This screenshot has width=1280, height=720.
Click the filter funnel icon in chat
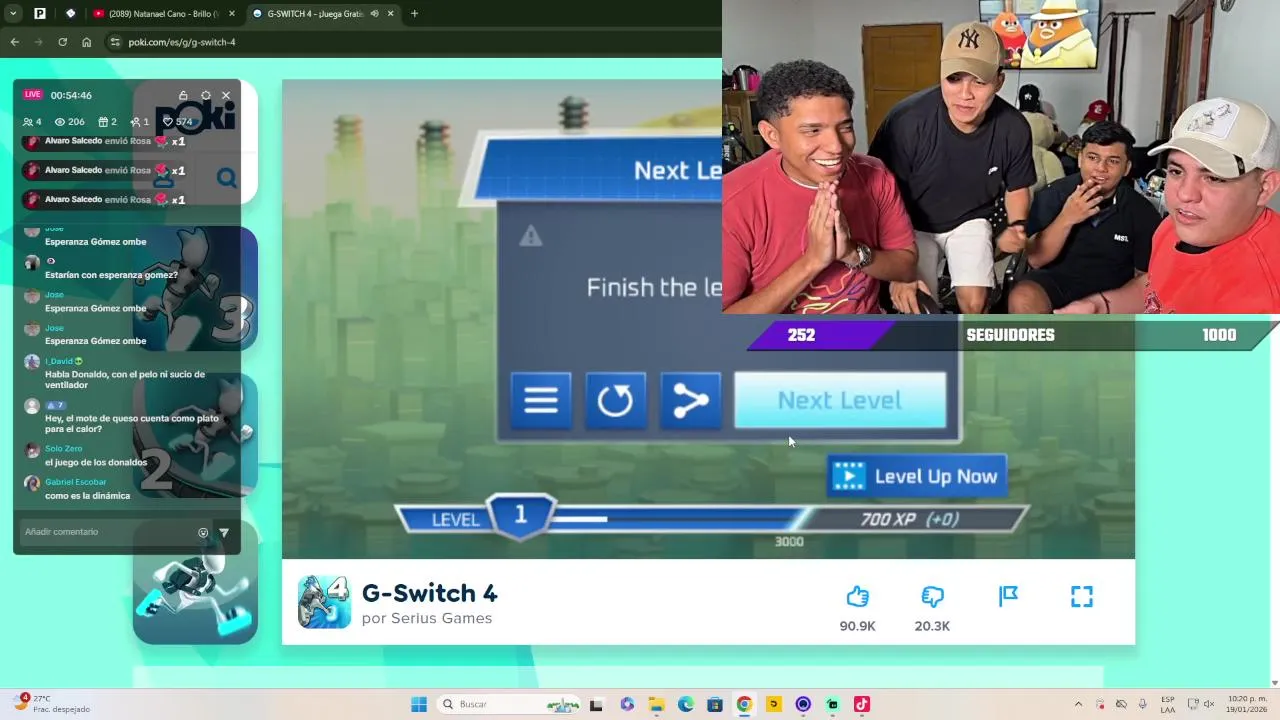tap(224, 533)
